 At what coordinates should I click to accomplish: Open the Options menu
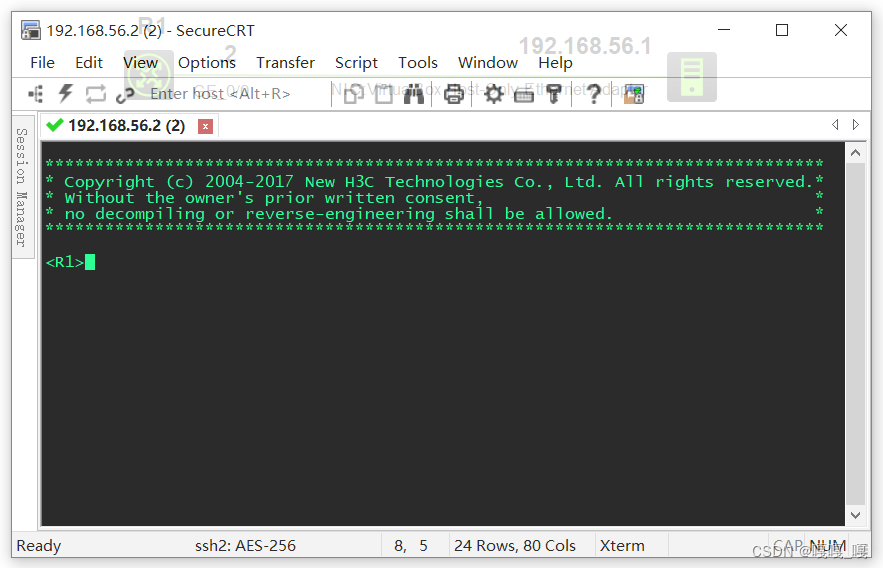tap(207, 62)
